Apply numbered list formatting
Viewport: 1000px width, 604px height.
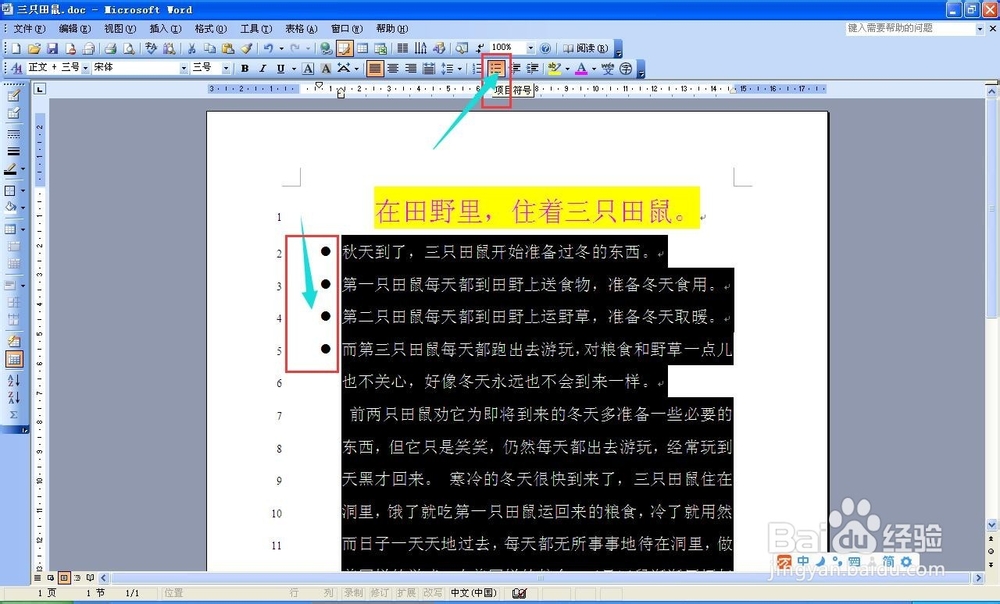(x=475, y=68)
